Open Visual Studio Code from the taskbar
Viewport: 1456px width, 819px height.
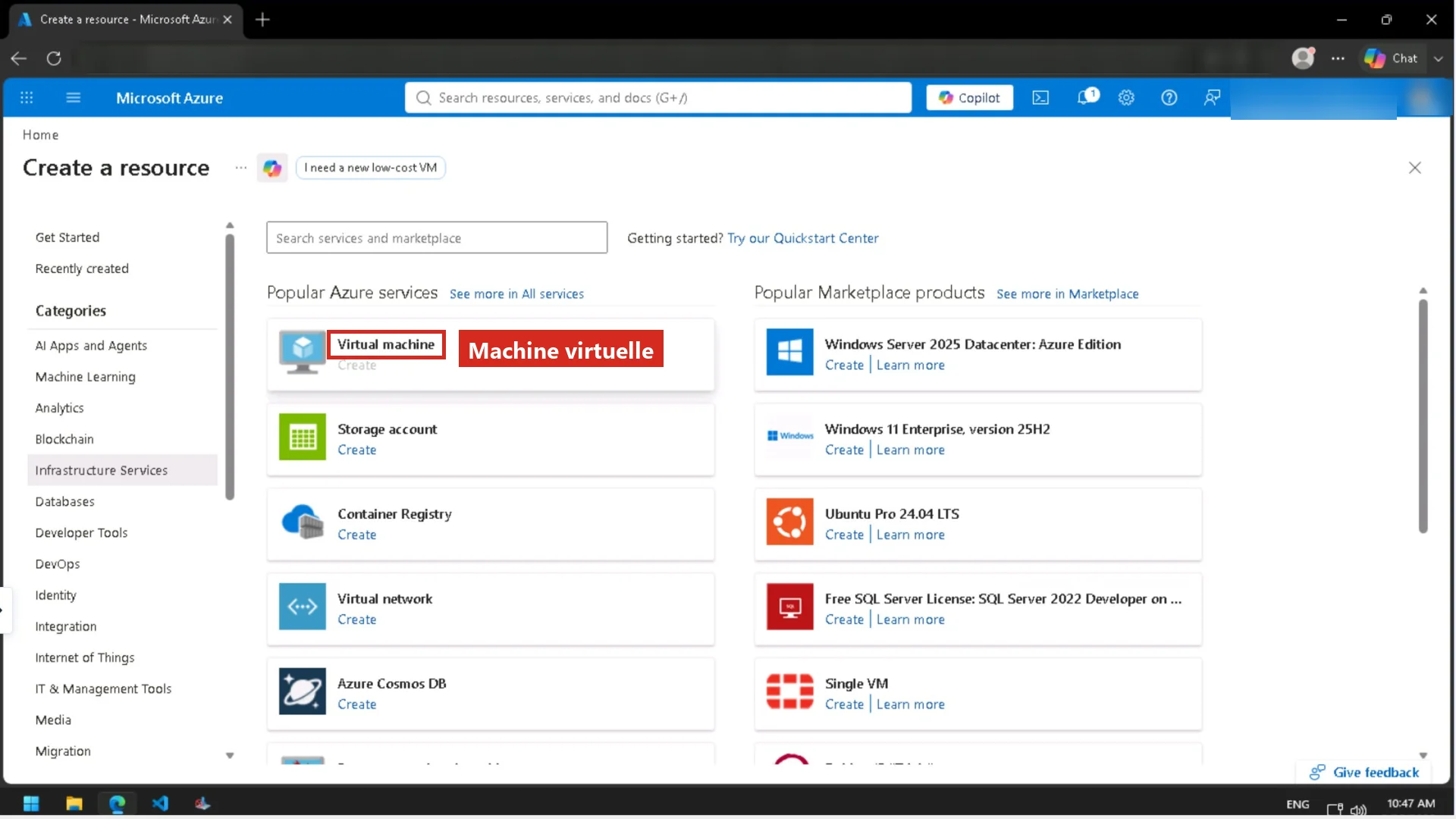click(x=160, y=803)
